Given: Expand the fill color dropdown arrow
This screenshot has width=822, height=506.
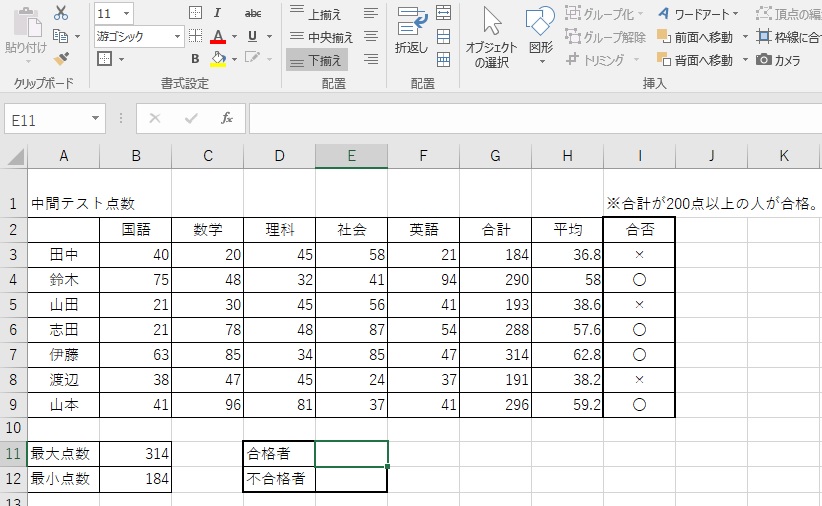Looking at the screenshot, I should click(x=234, y=59).
